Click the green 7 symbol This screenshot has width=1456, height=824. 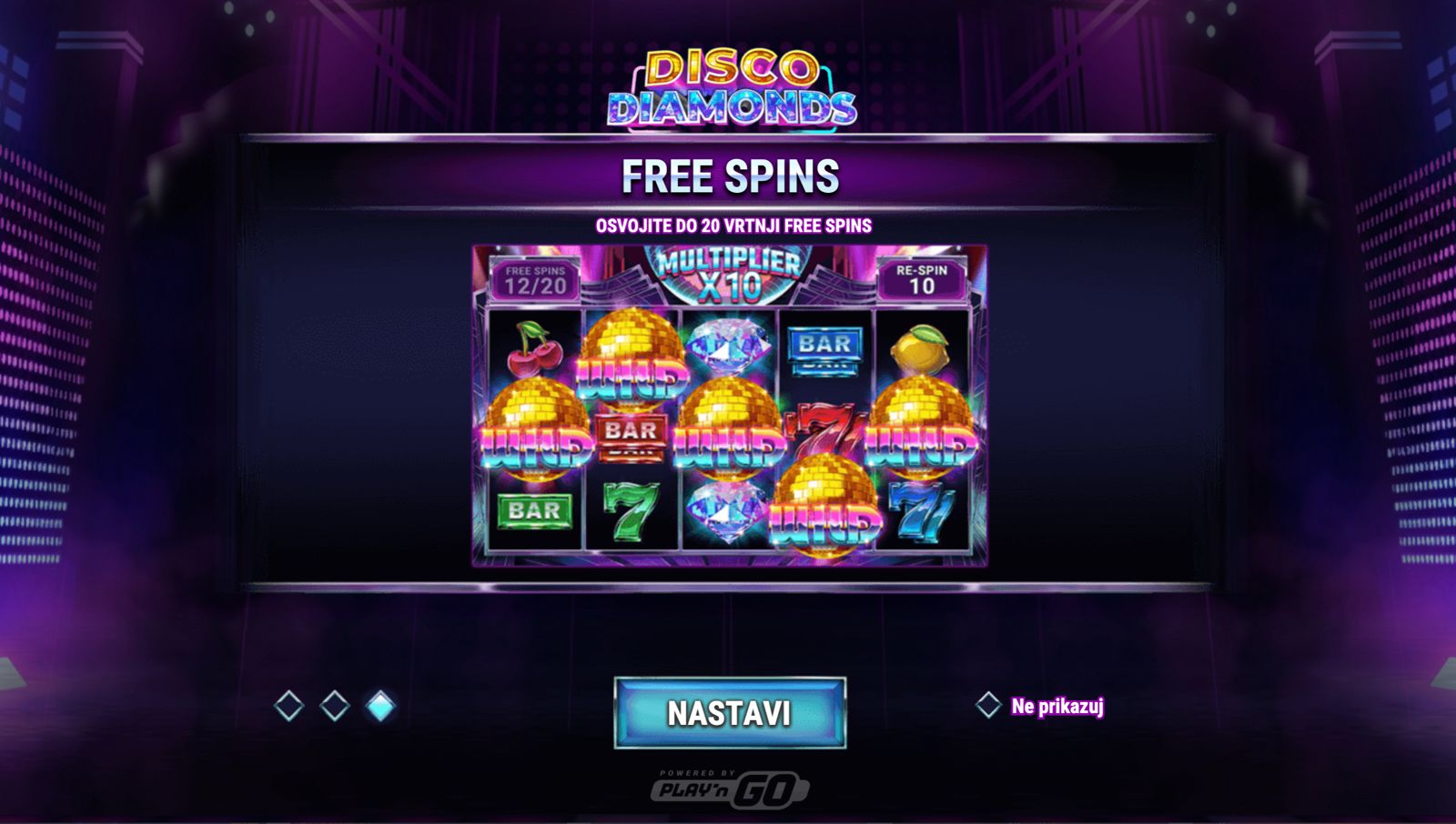click(x=631, y=511)
